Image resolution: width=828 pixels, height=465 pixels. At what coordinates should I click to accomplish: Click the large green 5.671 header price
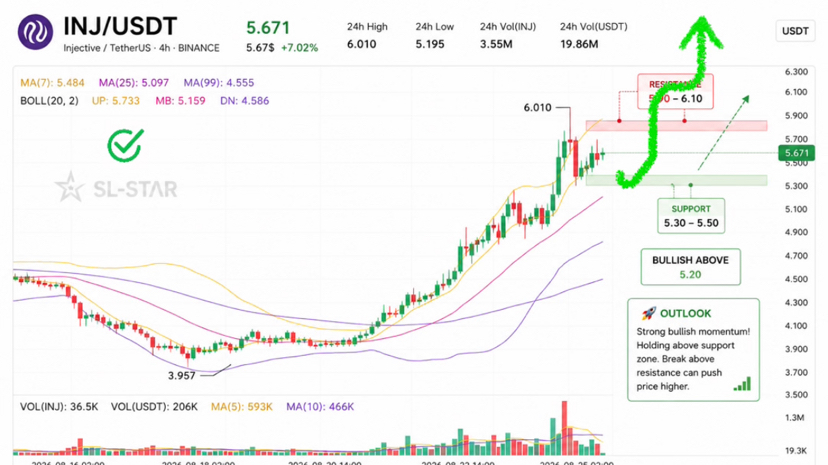268,27
